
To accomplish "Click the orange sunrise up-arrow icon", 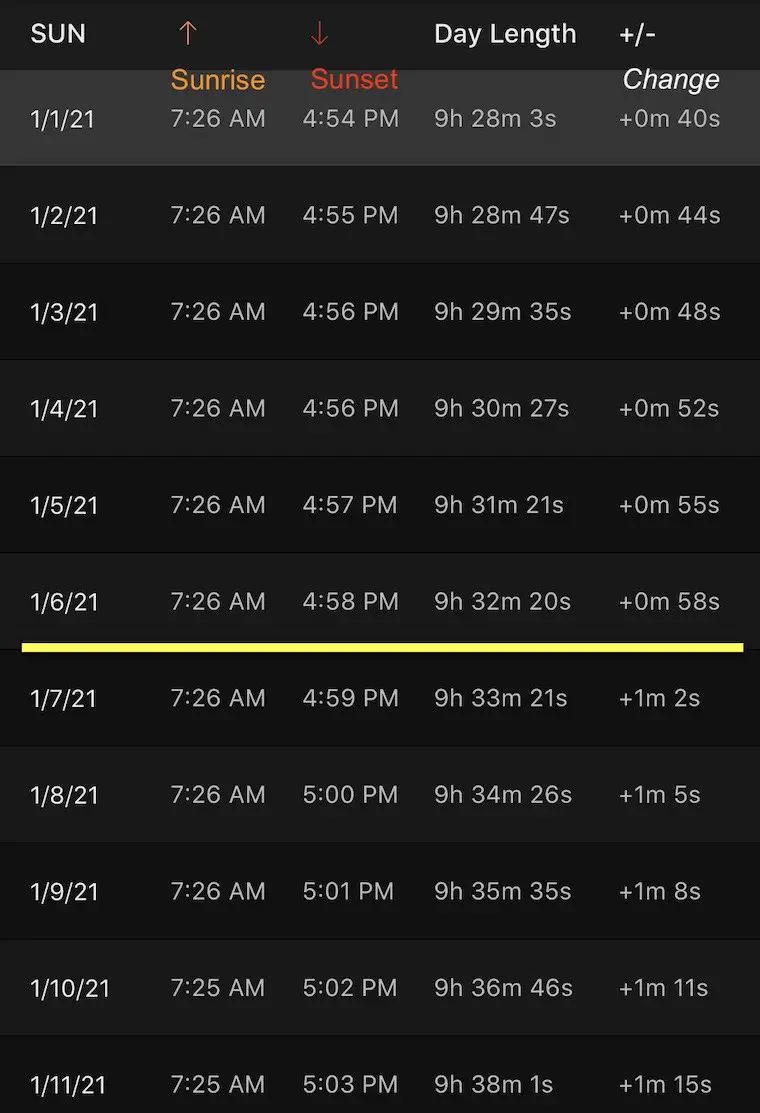I will point(187,33).
